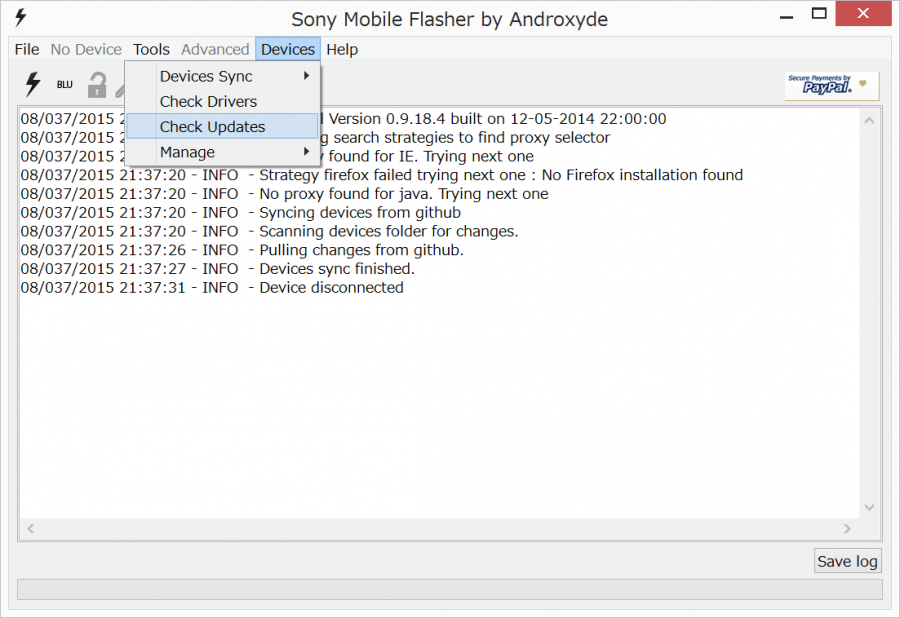Click the grayed No Device menu entry
The width and height of the screenshot is (900, 618).
pyautogui.click(x=86, y=49)
